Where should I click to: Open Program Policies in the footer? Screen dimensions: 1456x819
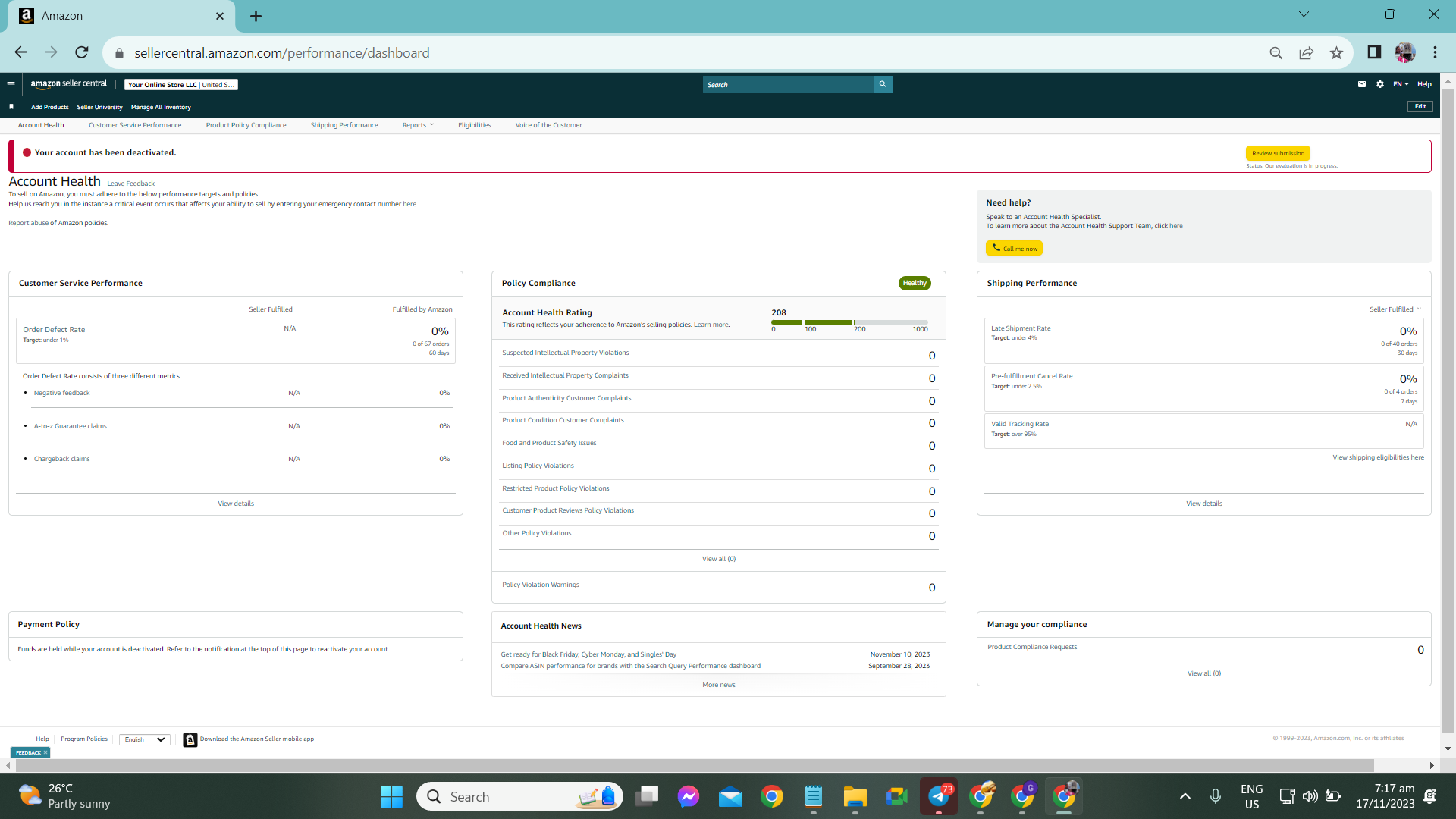point(84,739)
